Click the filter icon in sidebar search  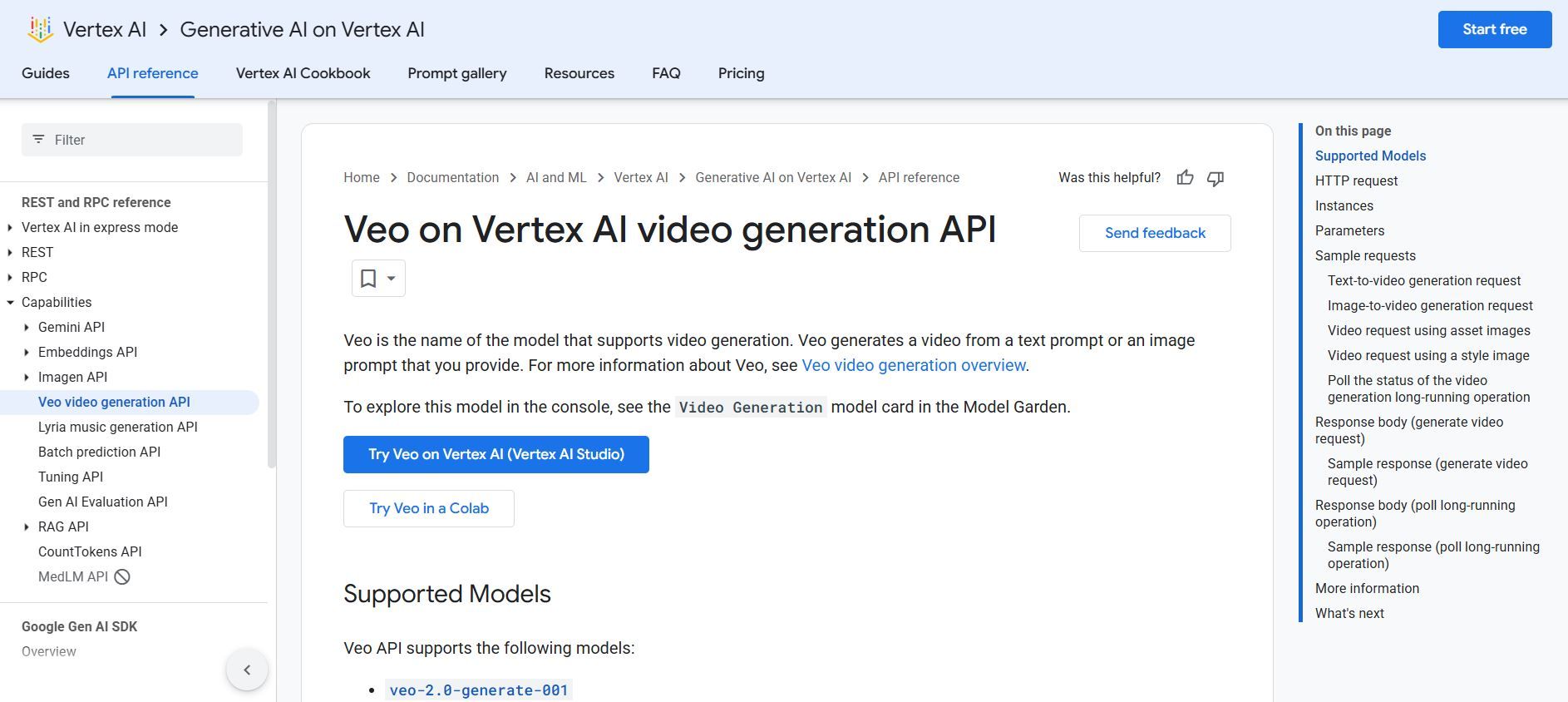click(38, 140)
